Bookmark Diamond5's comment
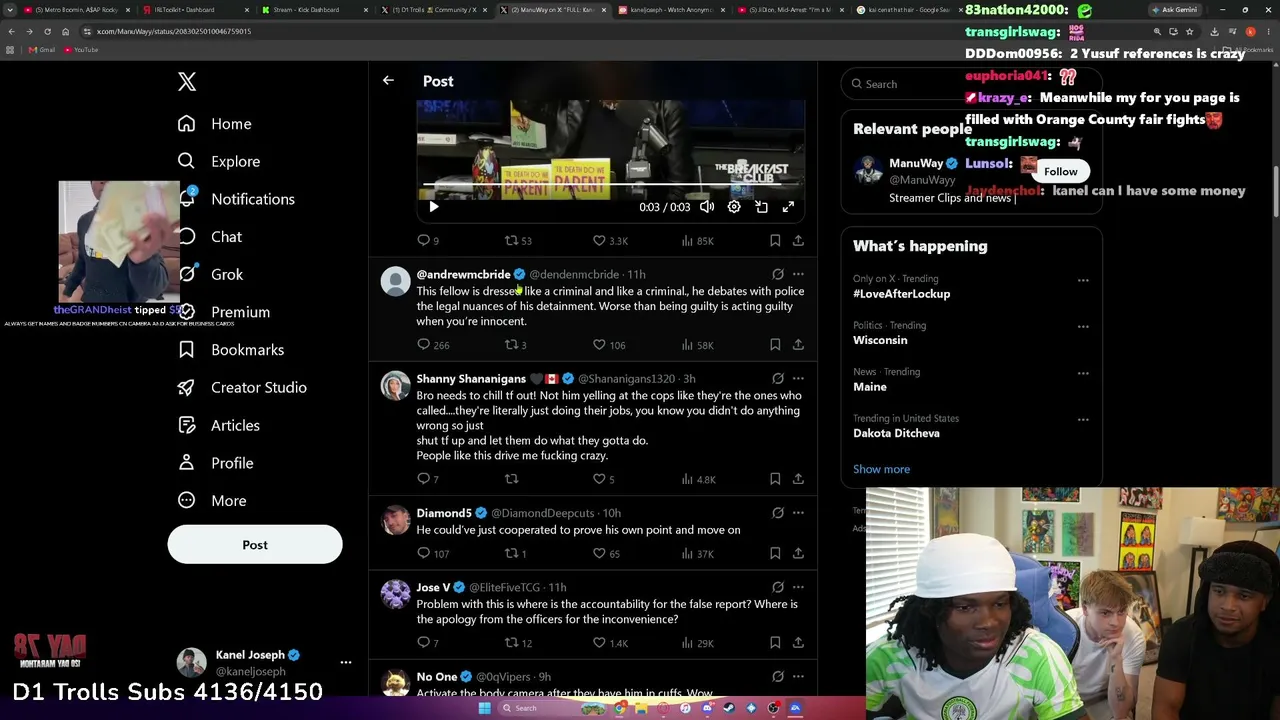Viewport: 1280px width, 720px height. [x=775, y=553]
